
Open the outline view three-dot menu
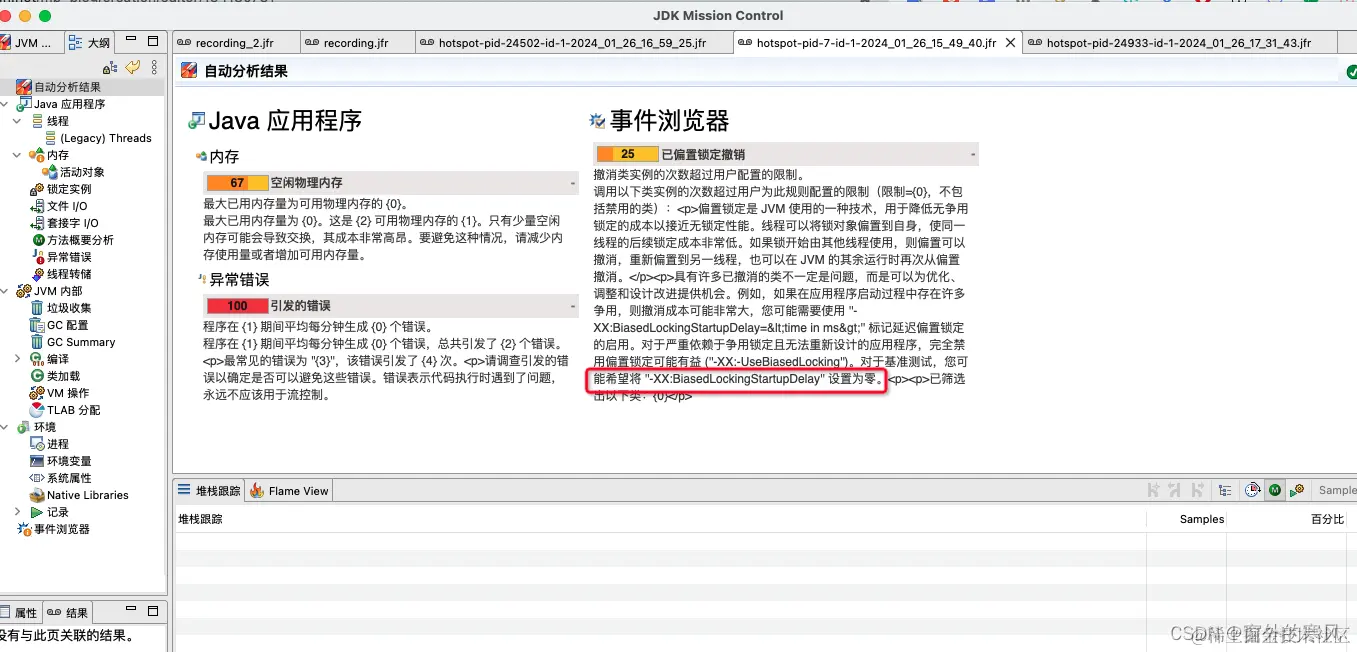154,67
